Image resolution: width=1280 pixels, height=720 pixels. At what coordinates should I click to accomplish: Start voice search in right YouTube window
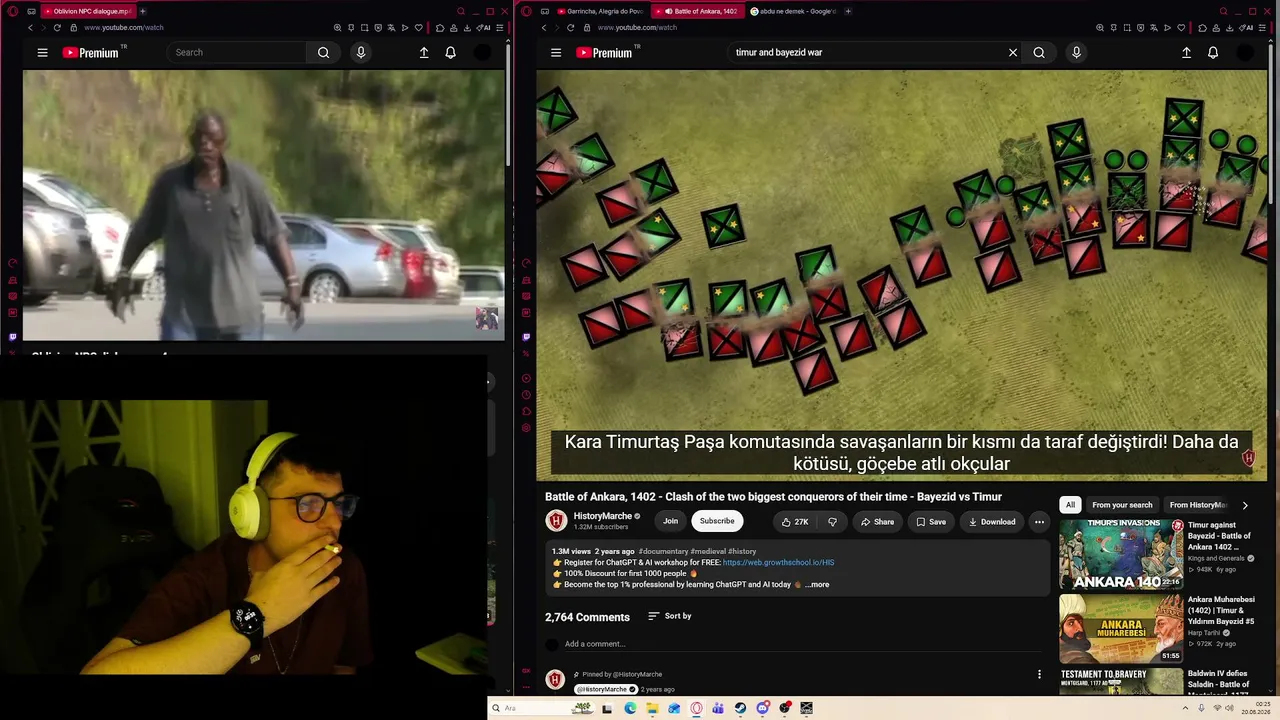click(x=1076, y=53)
